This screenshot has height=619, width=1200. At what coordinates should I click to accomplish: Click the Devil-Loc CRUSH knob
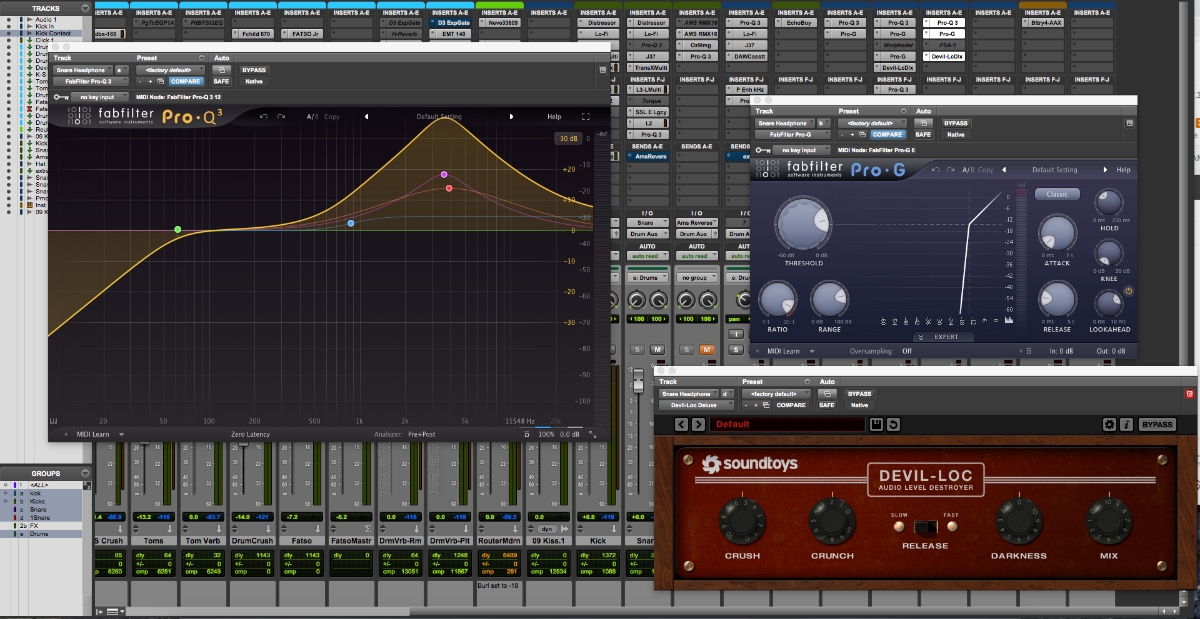742,519
